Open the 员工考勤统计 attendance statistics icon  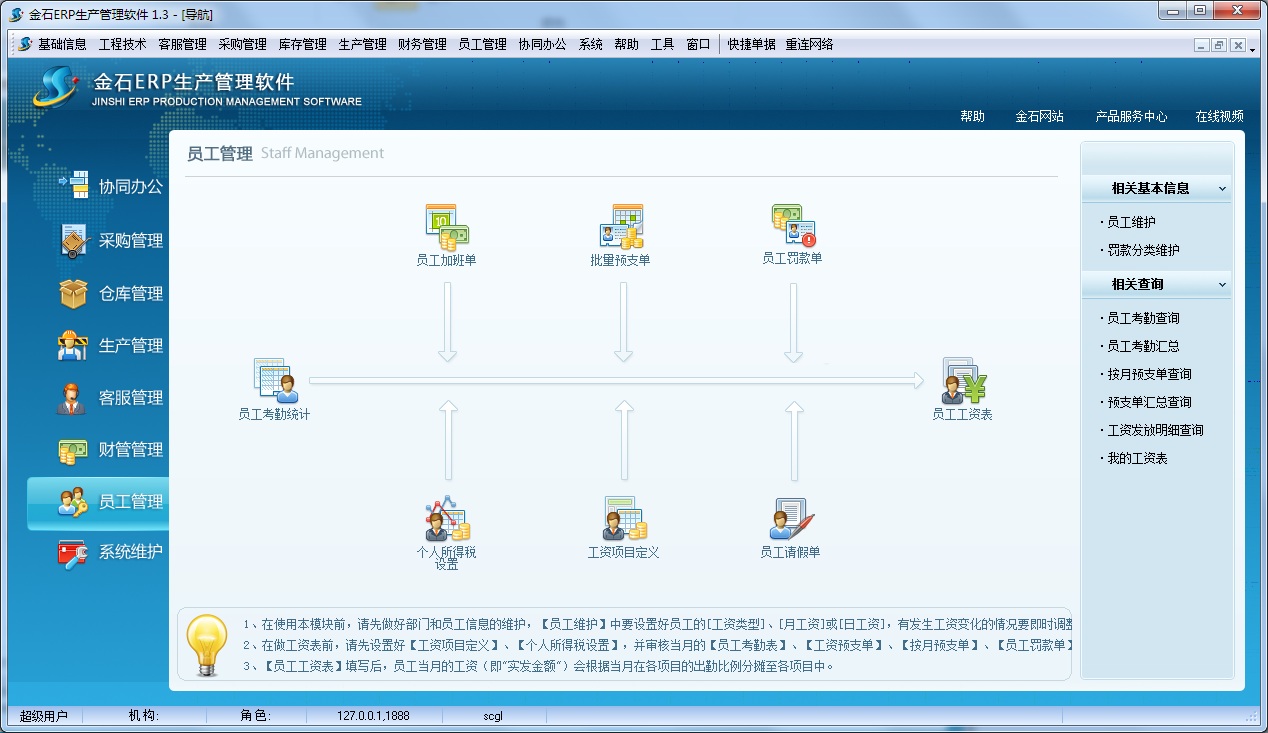pos(274,381)
